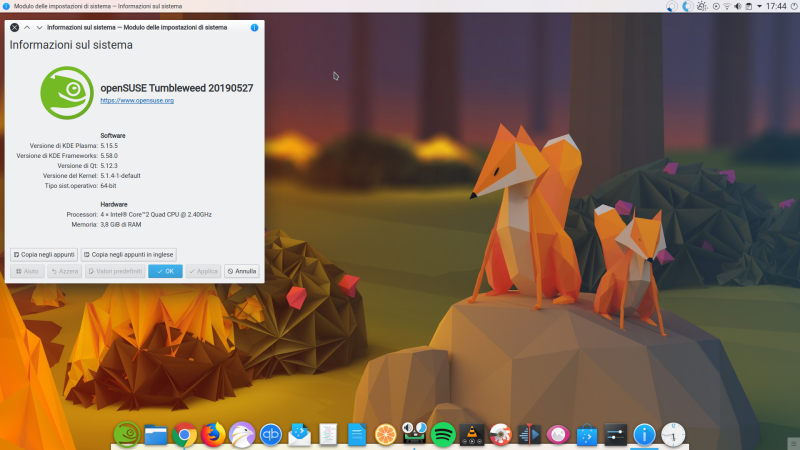Open the openSUSE launcher in the dock
Screen dimensions: 800x450
(x=127, y=435)
